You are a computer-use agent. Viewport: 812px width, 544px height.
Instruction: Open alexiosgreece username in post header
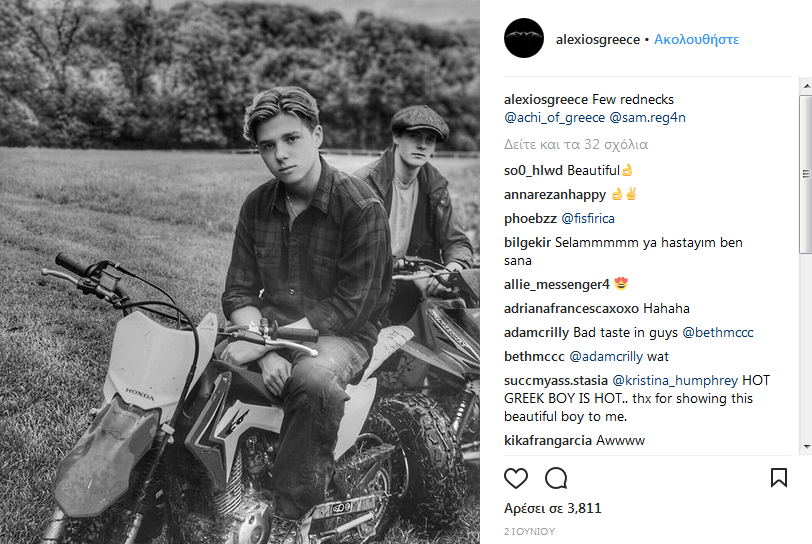[598, 40]
